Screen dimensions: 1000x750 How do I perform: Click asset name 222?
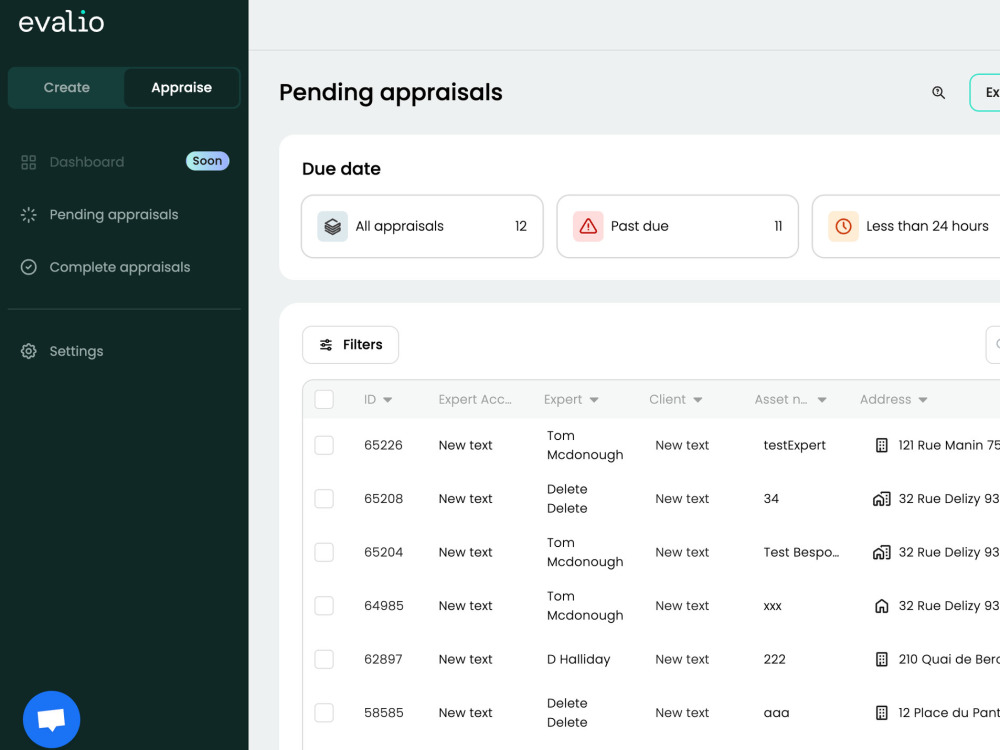click(775, 659)
